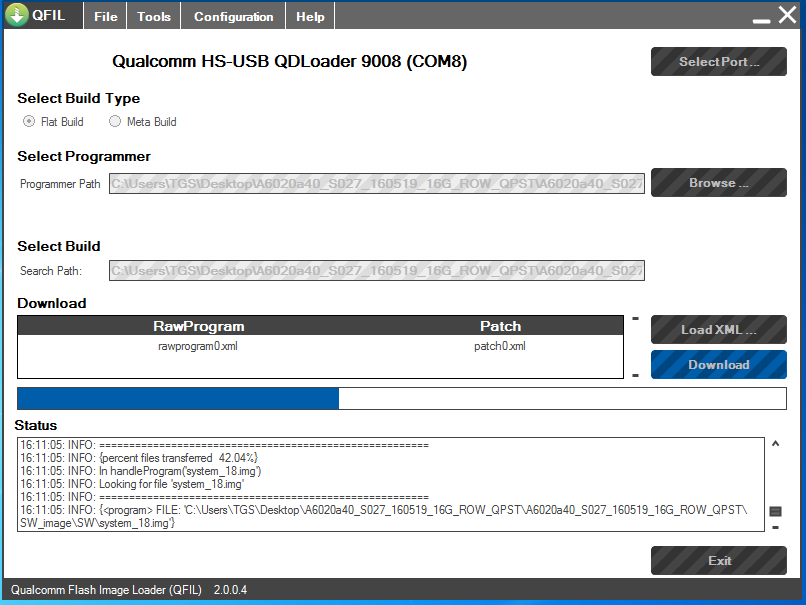Click the <program> FILE log entry

(x=384, y=517)
